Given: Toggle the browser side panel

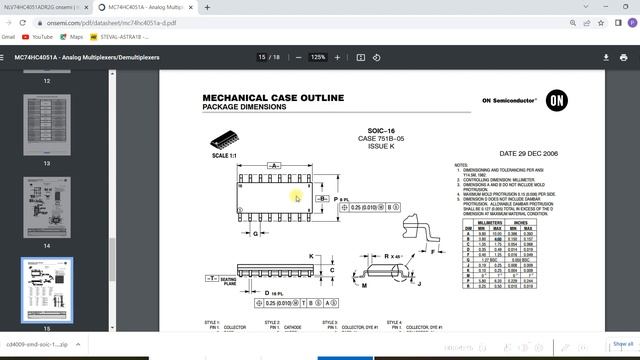Looking at the screenshot, I should 618,23.
